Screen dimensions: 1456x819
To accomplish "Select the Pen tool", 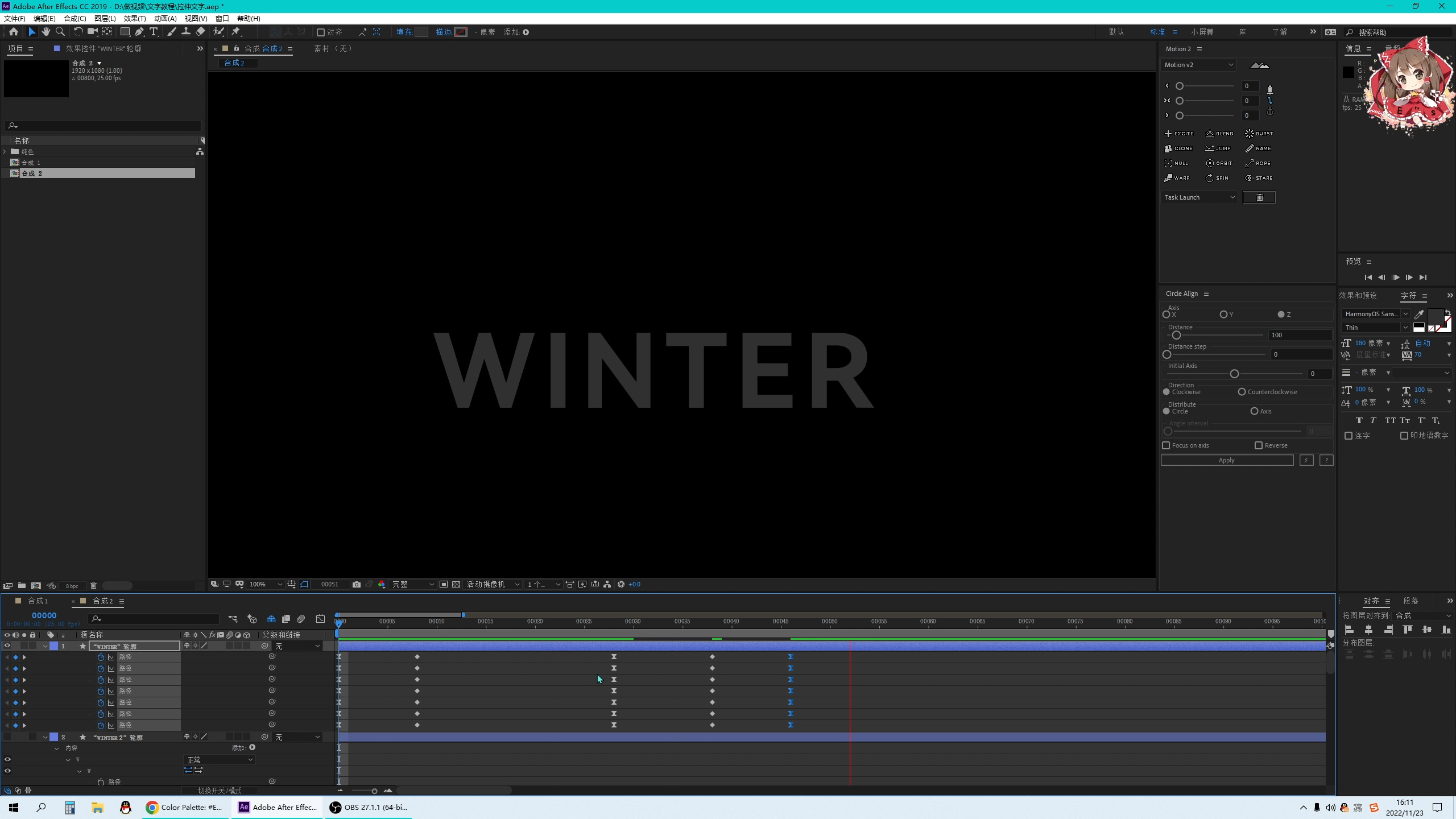I will click(139, 32).
